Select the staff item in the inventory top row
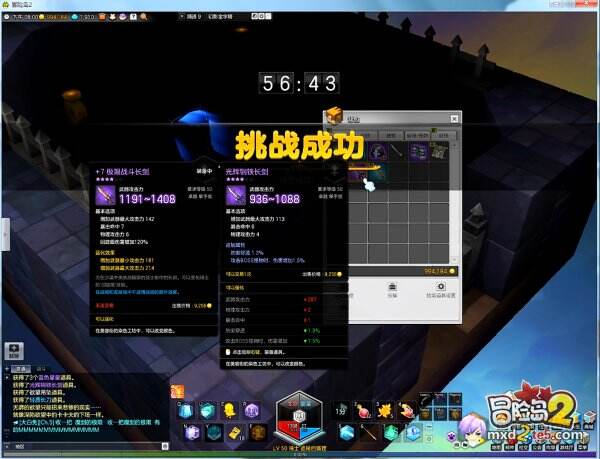600x459 pixels. [398, 152]
